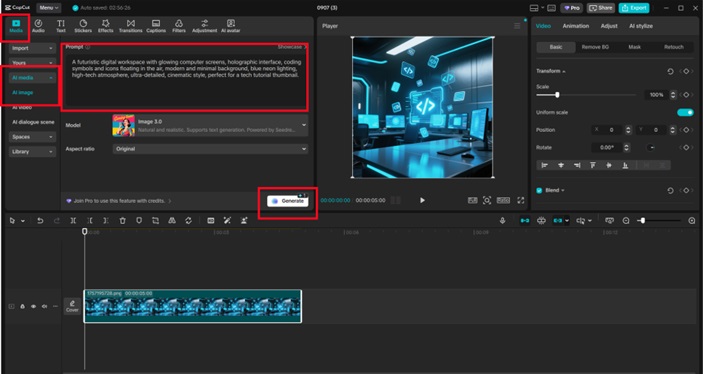The width and height of the screenshot is (703, 374).
Task: Click the Generate button
Action: (x=288, y=201)
